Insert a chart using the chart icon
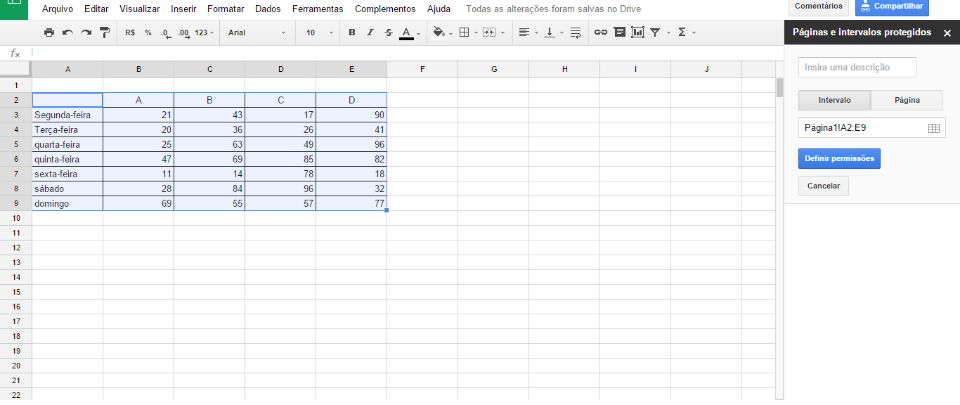Image resolution: width=960 pixels, height=405 pixels. click(637, 33)
